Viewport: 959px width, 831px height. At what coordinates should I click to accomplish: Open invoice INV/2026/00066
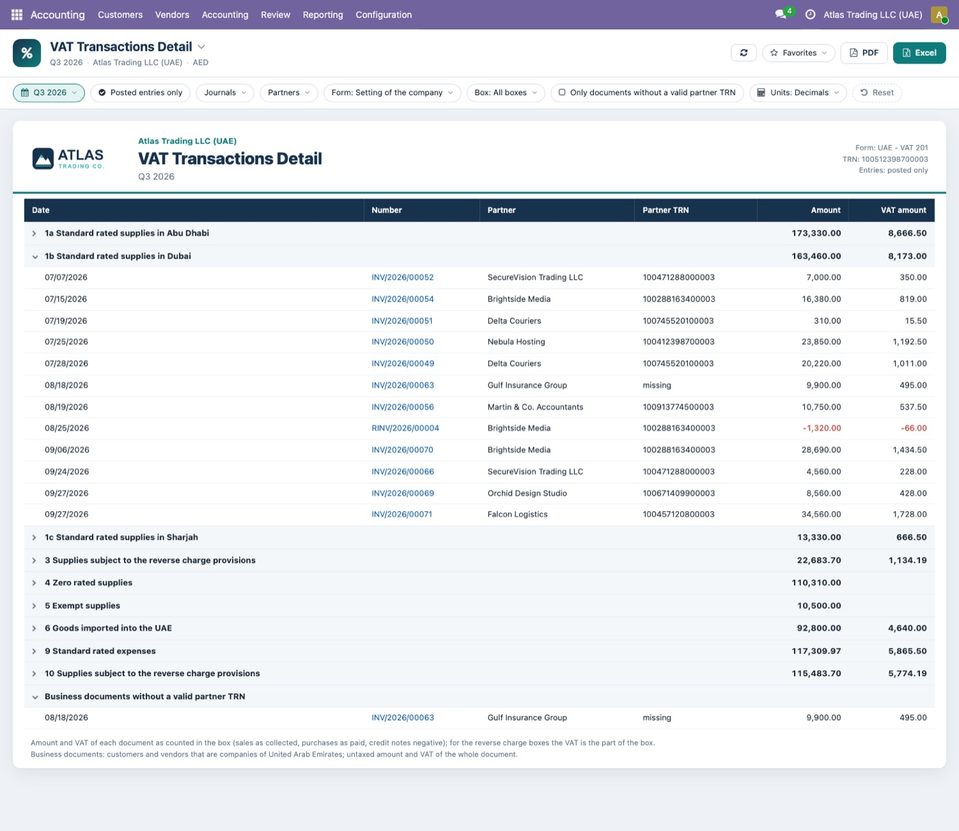click(402, 471)
